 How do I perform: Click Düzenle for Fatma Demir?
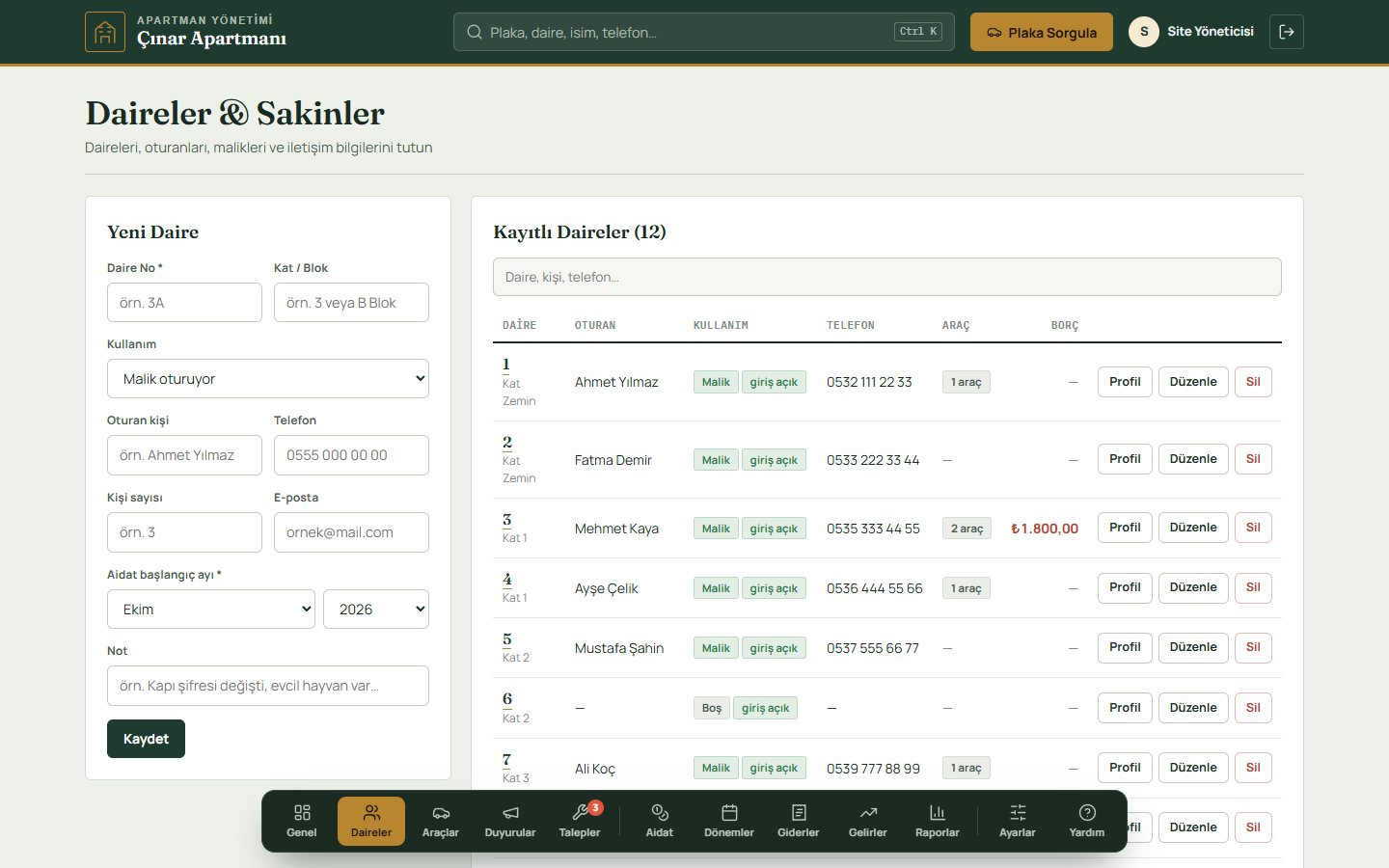pos(1193,459)
